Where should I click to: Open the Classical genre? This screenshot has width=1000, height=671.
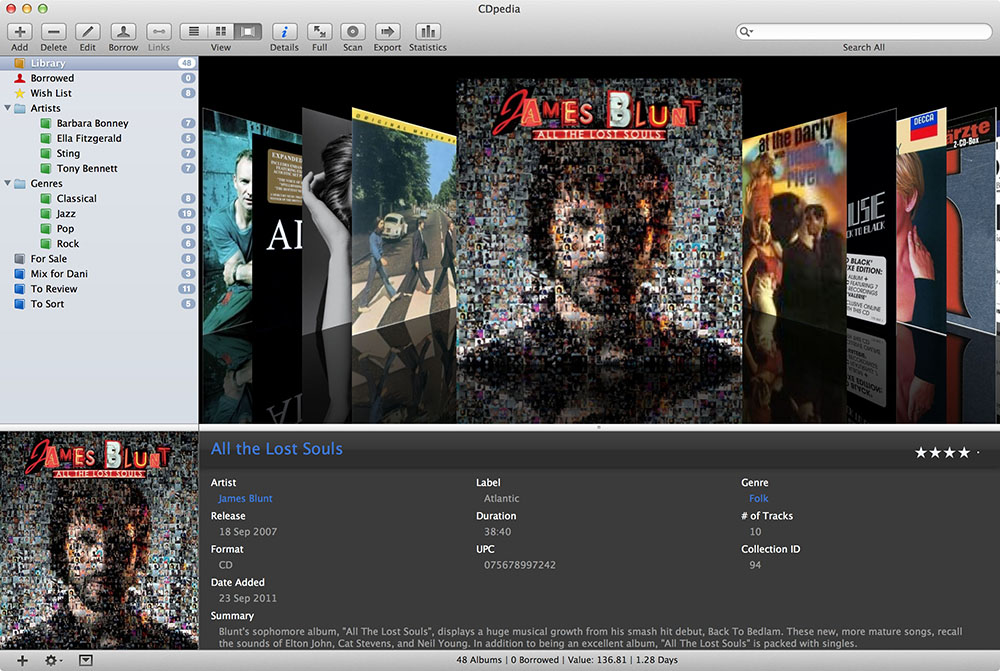(99, 198)
